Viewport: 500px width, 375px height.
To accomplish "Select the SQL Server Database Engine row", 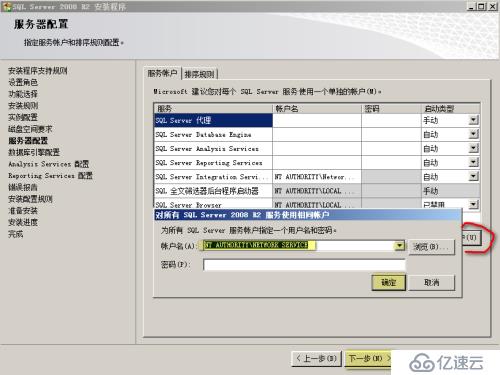I will (213, 134).
